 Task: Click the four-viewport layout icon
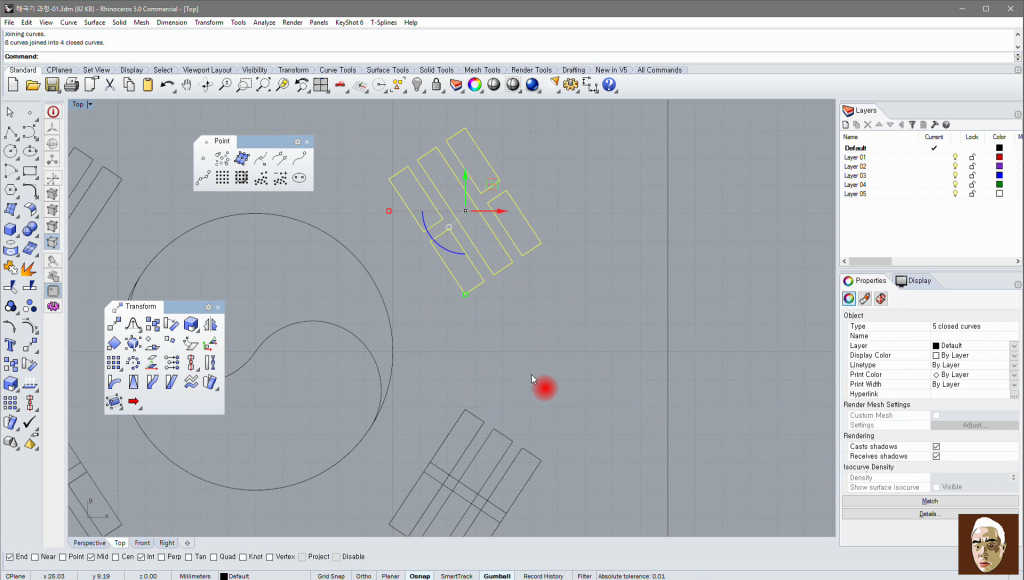click(321, 85)
